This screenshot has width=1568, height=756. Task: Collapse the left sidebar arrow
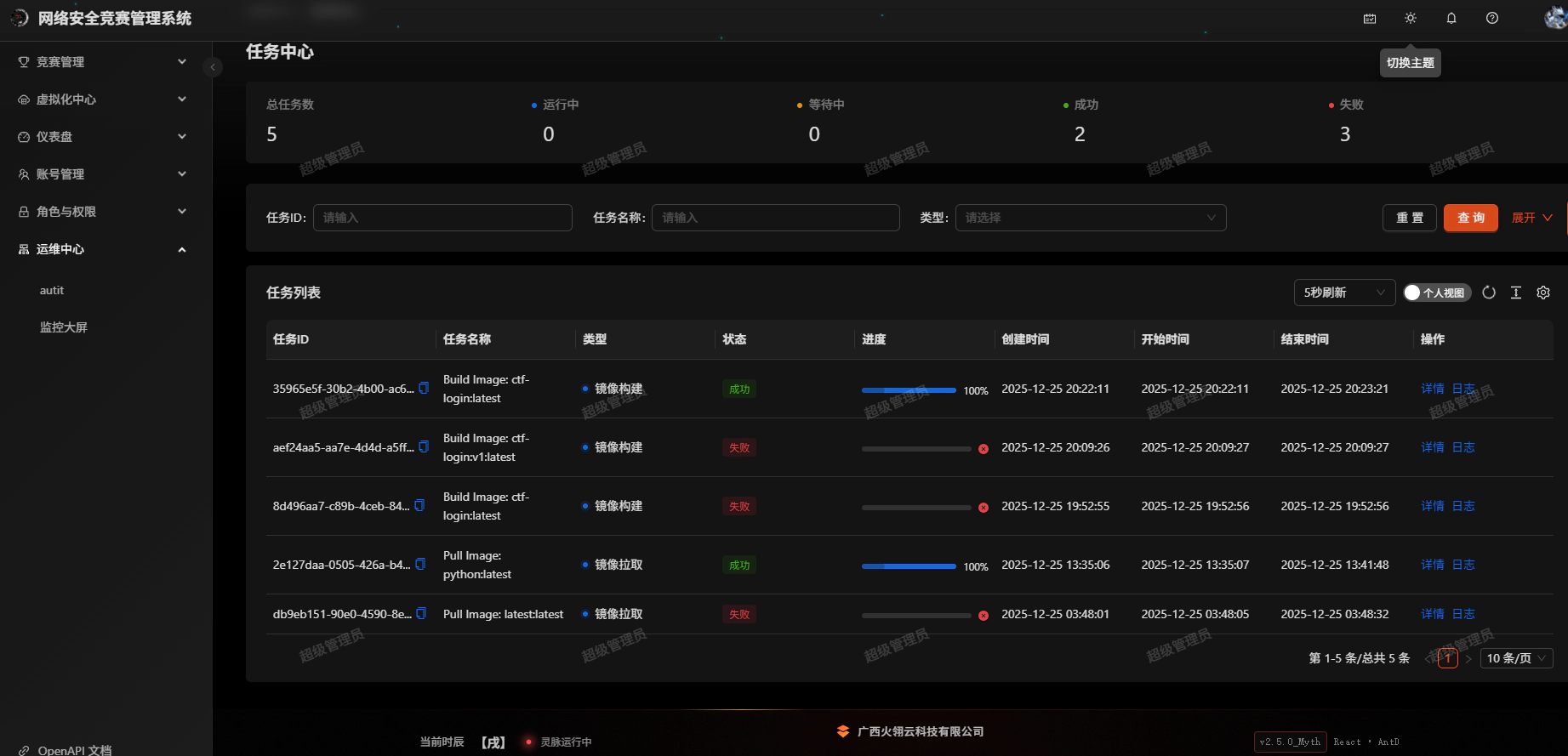[x=213, y=67]
